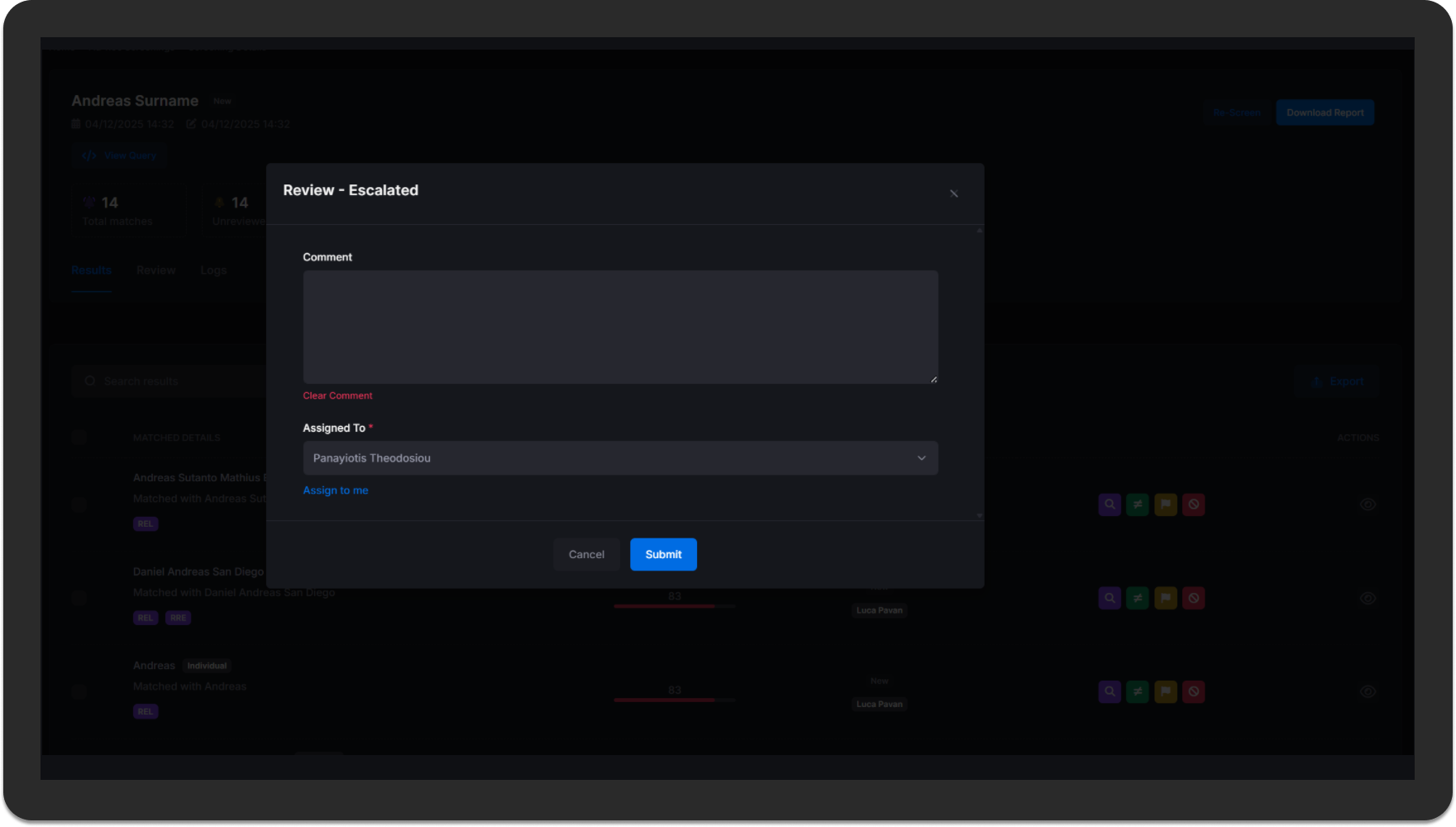Click the red block icon for Daniel Andreas San Diego
1456x827 pixels.
pyautogui.click(x=1193, y=598)
